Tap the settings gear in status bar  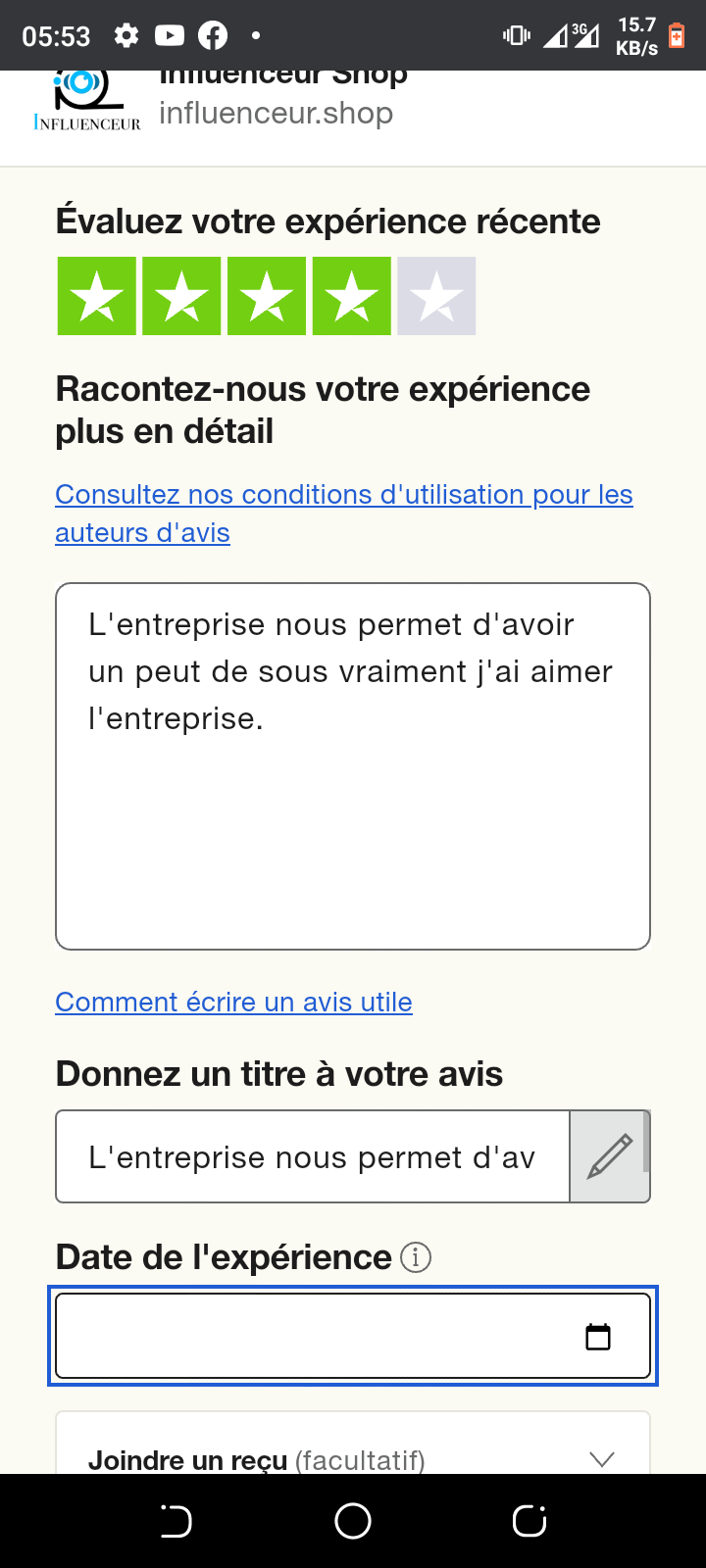[x=126, y=36]
